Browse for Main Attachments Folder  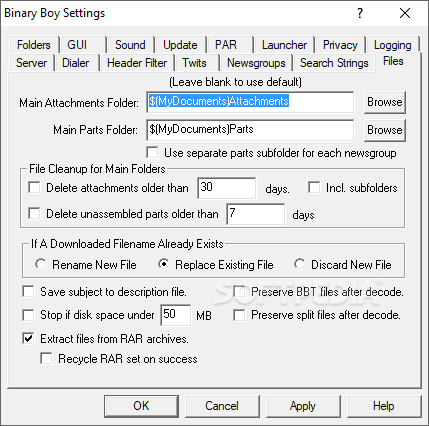pos(385,102)
